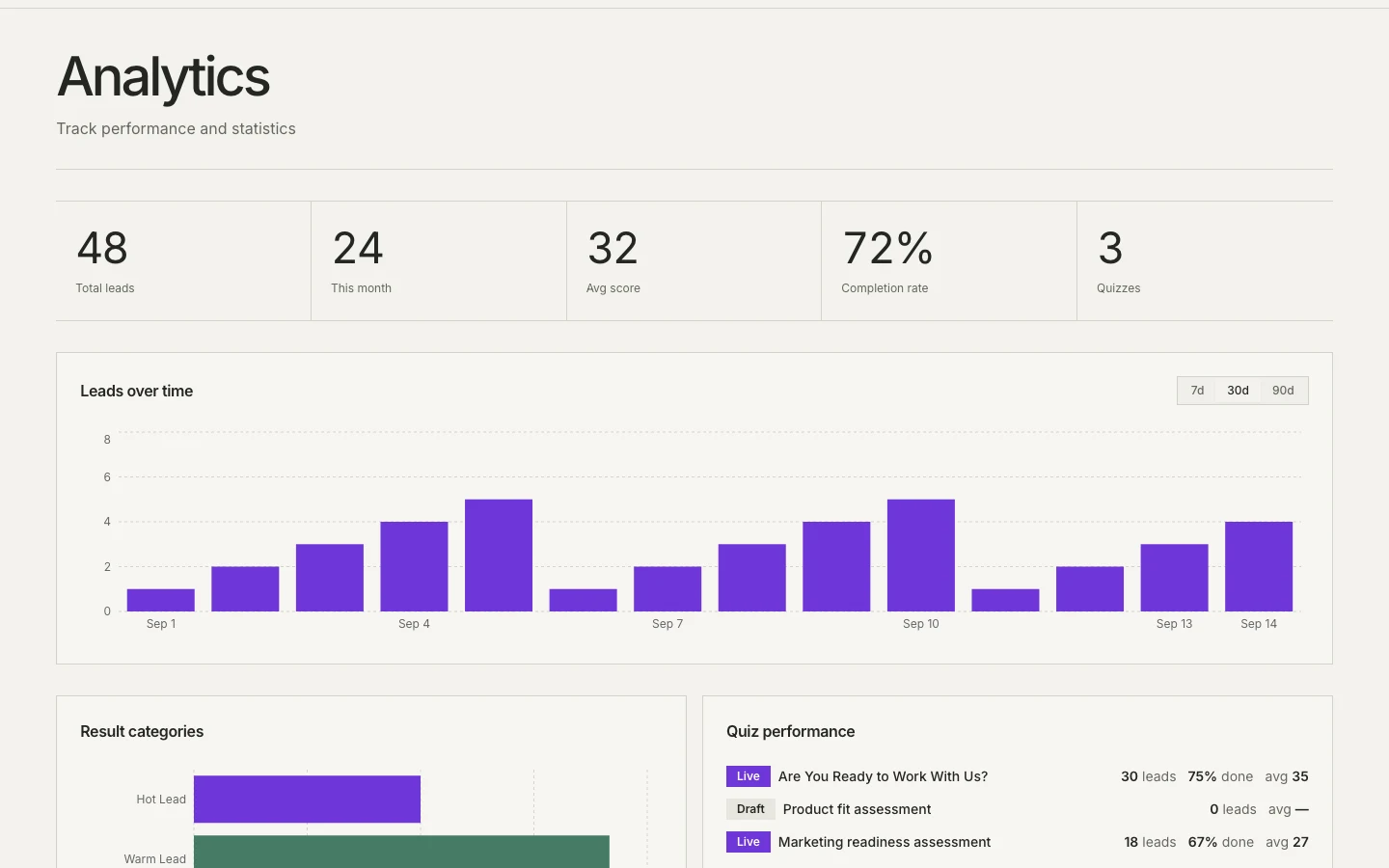
Task: Click the Live badge beside Marketing readiness assessment
Action: pos(749,842)
